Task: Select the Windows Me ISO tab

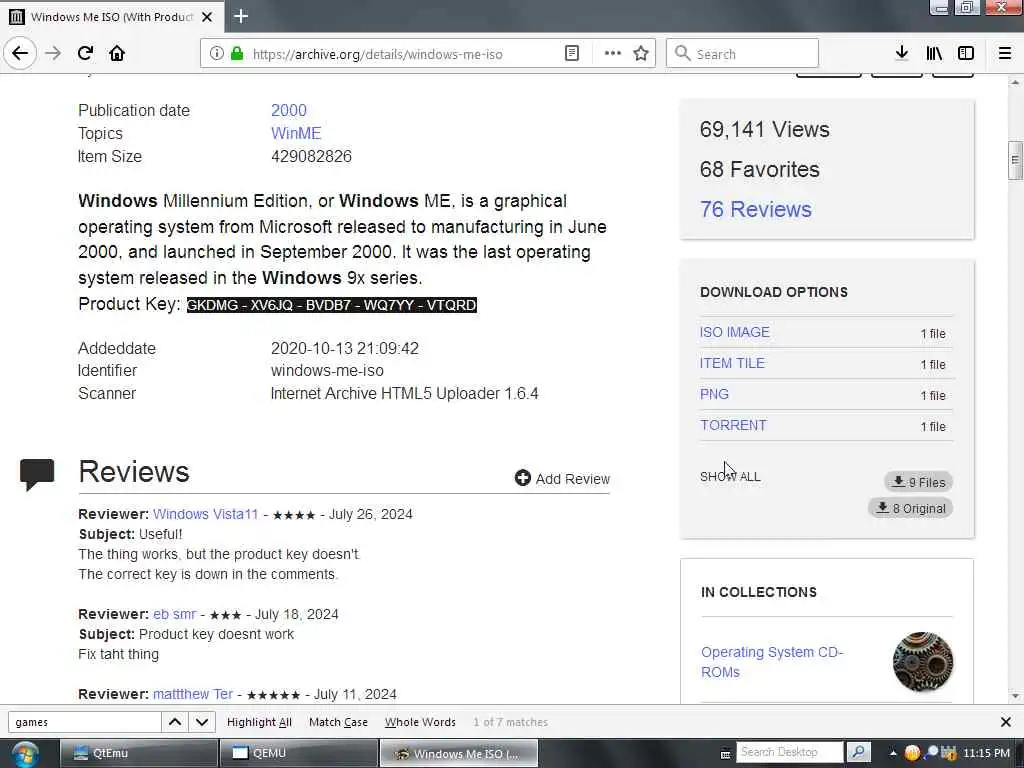Action: [x=111, y=17]
